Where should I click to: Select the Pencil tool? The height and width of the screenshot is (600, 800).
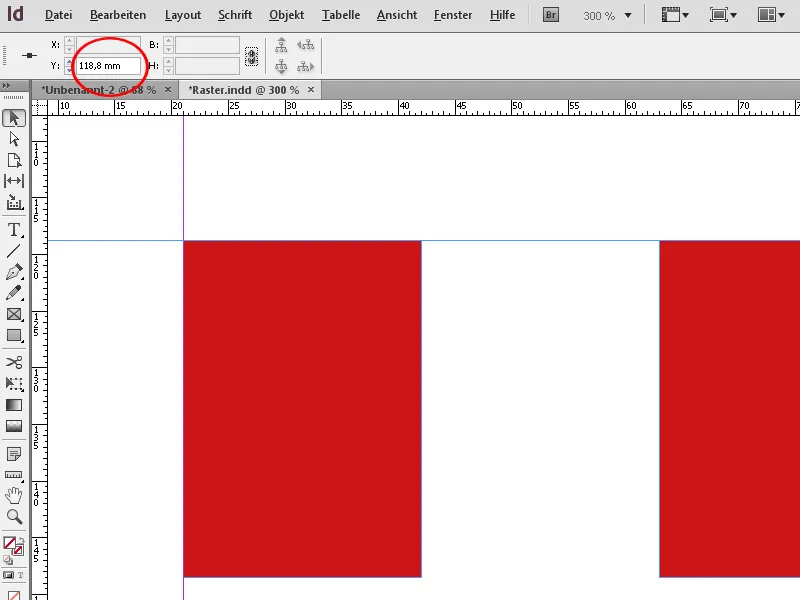[14, 293]
